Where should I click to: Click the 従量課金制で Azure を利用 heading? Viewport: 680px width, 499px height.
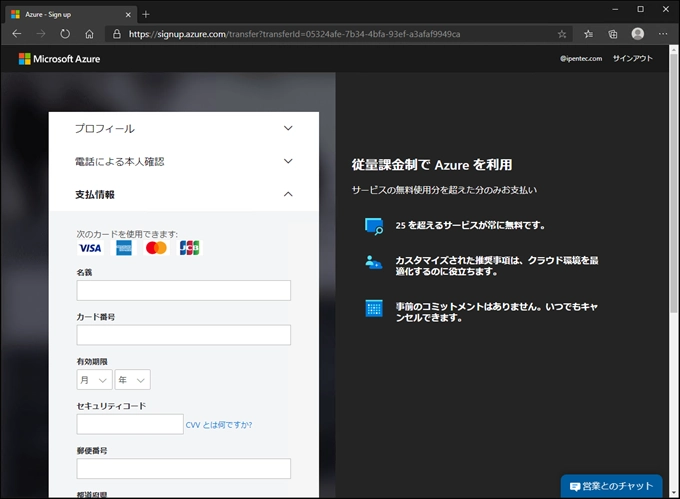pyautogui.click(x=432, y=165)
